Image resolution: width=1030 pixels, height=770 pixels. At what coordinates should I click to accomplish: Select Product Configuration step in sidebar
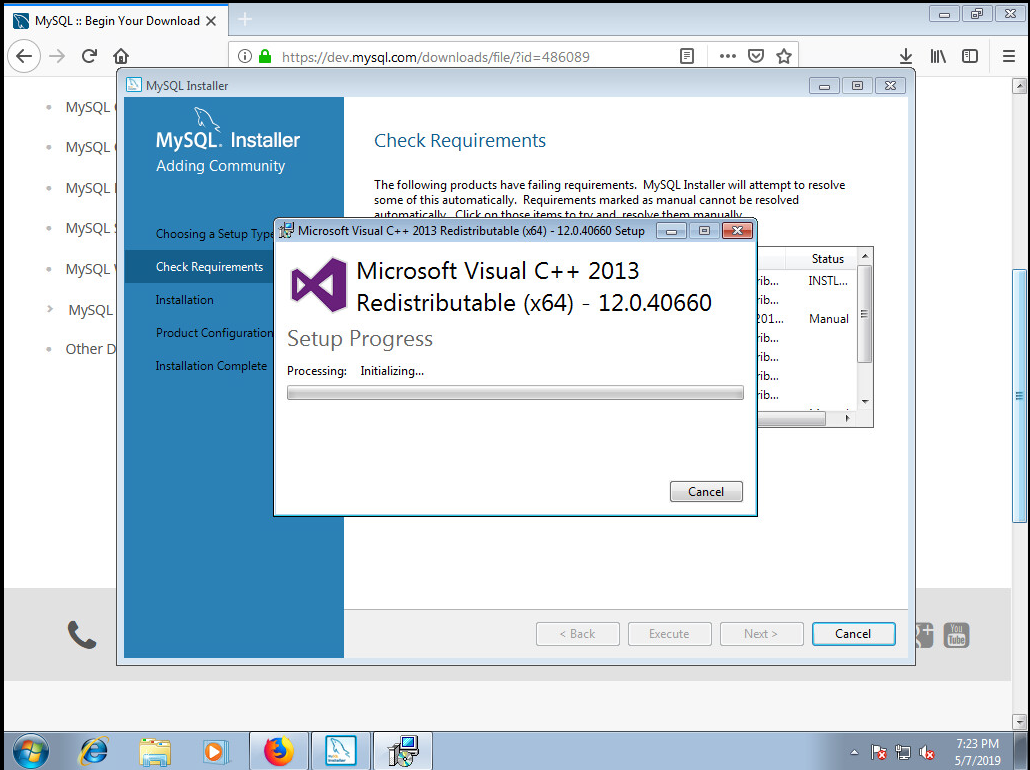point(214,332)
